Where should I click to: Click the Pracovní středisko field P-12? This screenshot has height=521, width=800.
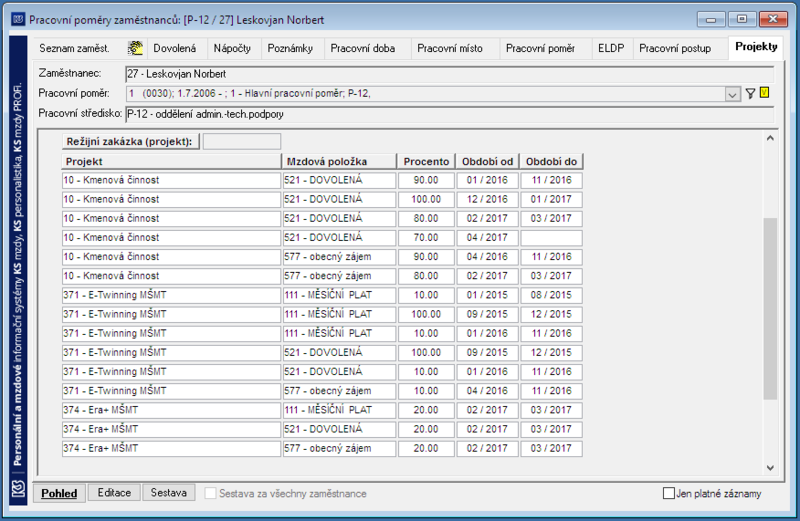click(x=449, y=114)
